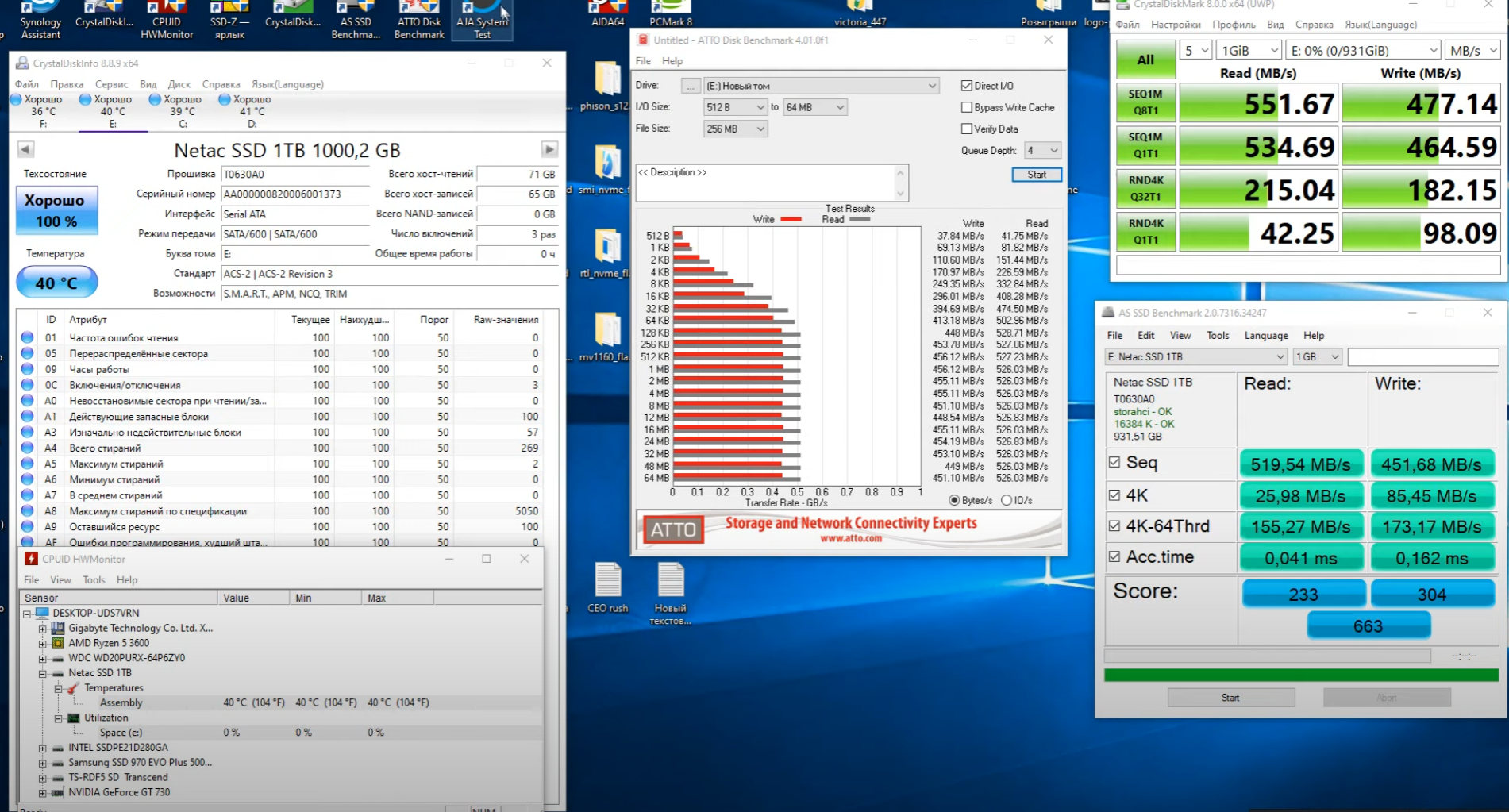Open ATTO File Size dropdown
This screenshot has width=1509, height=812.
[x=735, y=129]
